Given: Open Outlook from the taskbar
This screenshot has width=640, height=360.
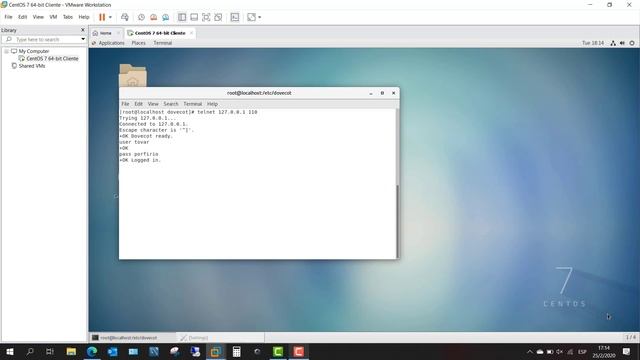Looking at the screenshot, I should click(x=113, y=351).
